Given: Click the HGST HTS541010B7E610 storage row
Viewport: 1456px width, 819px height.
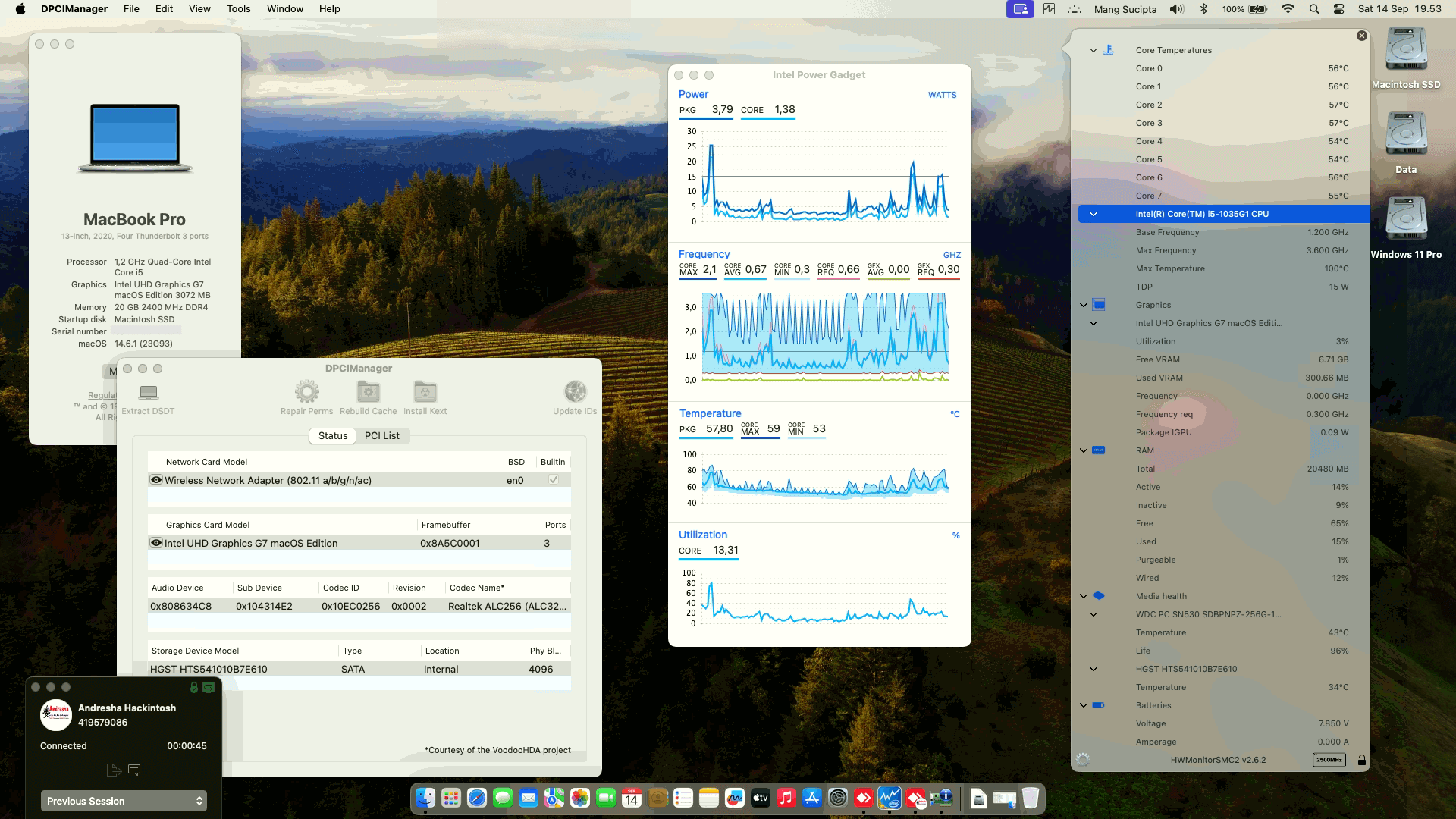Looking at the screenshot, I should click(x=359, y=669).
